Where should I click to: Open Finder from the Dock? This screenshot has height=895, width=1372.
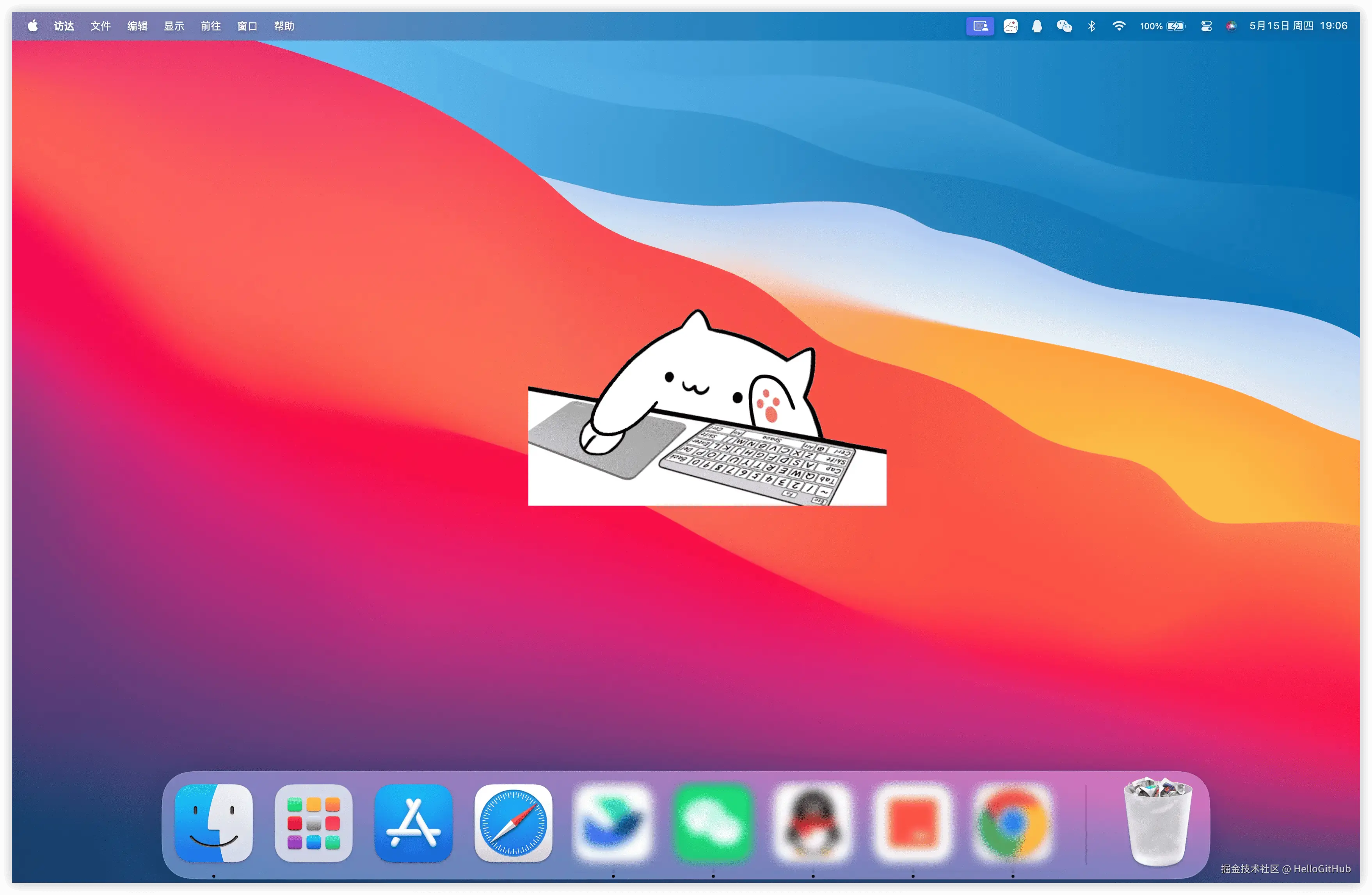pos(213,822)
